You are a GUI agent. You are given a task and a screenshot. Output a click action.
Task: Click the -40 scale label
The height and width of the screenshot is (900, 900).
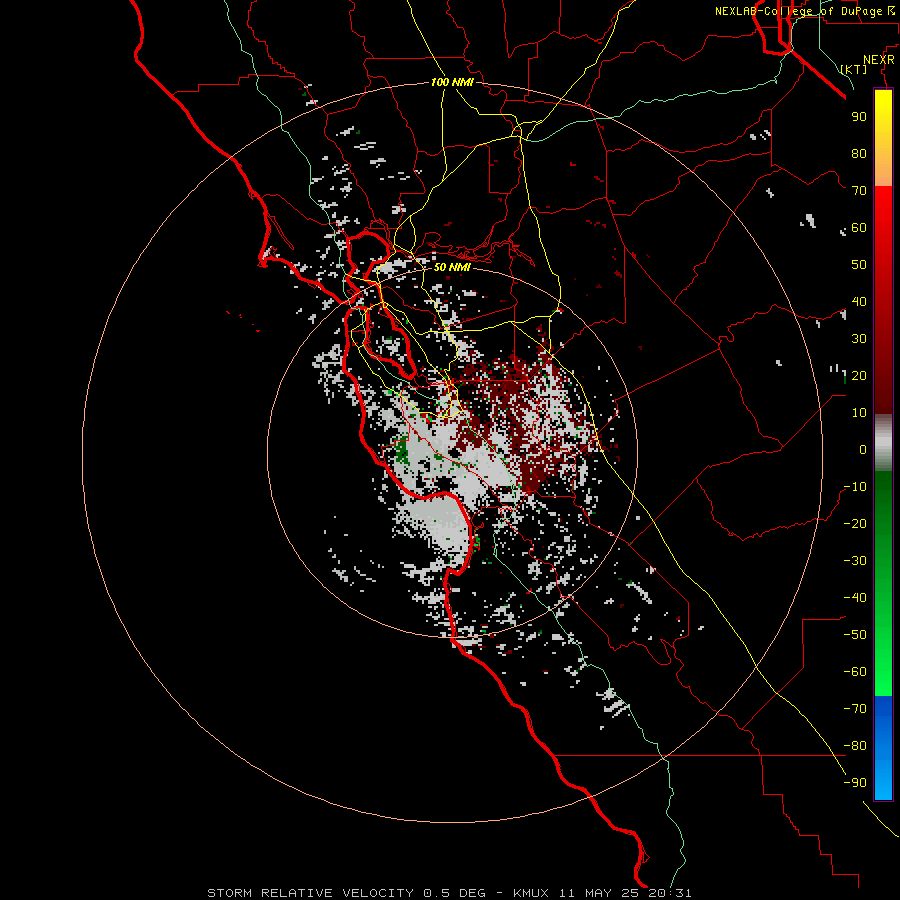pyautogui.click(x=855, y=598)
